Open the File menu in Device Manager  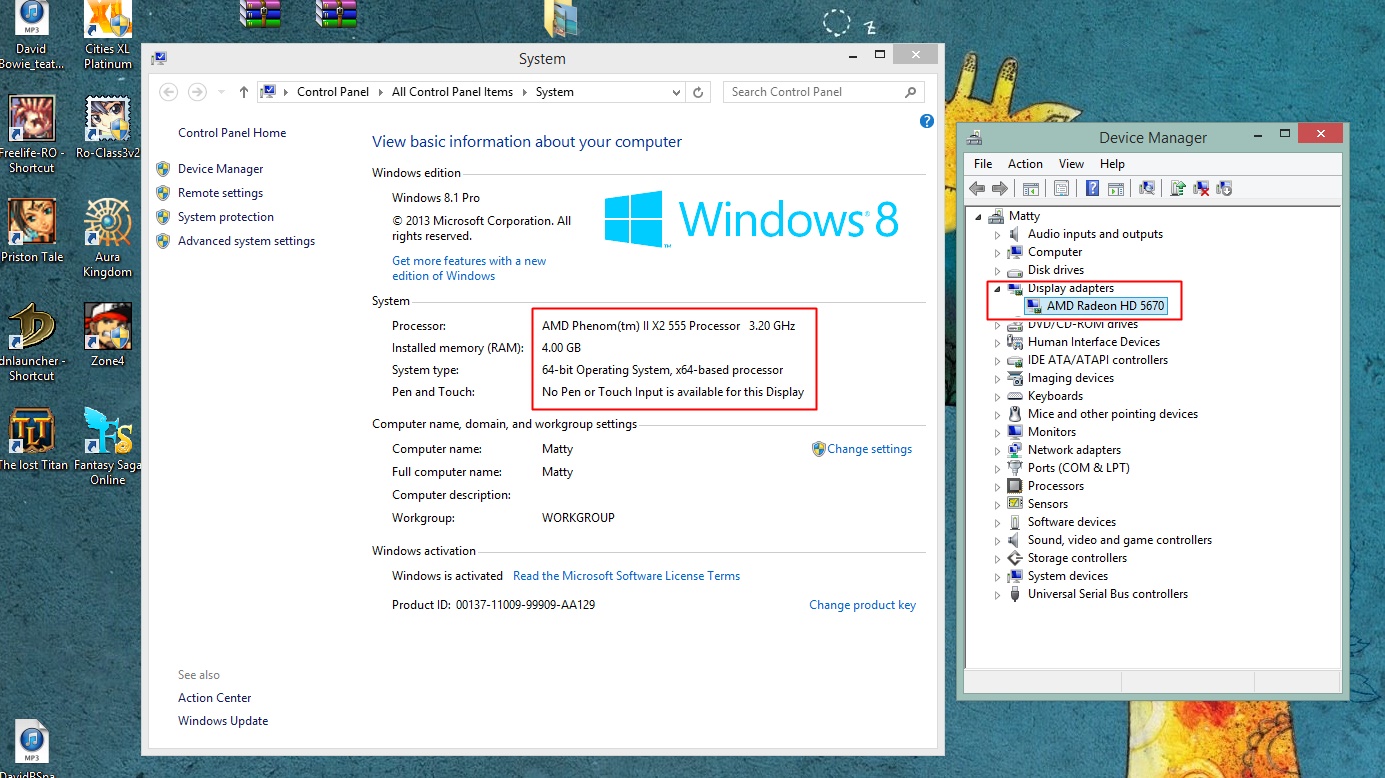[x=983, y=164]
